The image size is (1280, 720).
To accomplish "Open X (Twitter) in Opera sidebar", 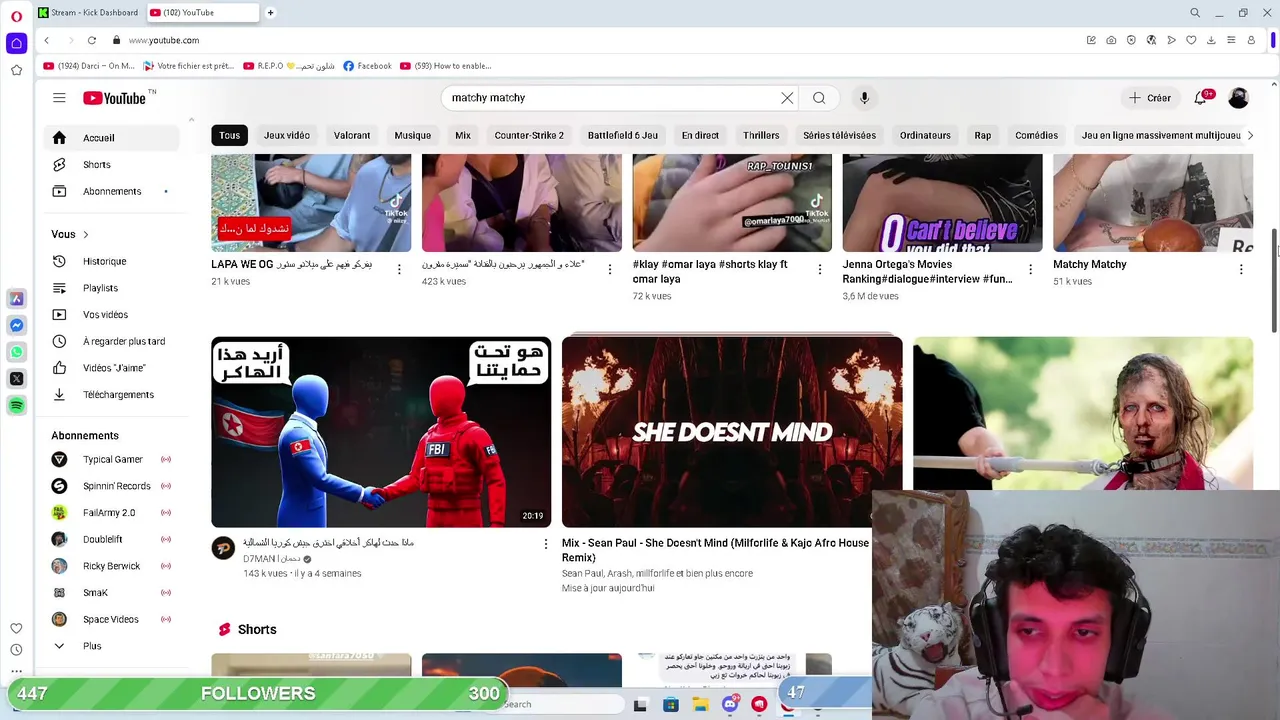I will tap(16, 378).
